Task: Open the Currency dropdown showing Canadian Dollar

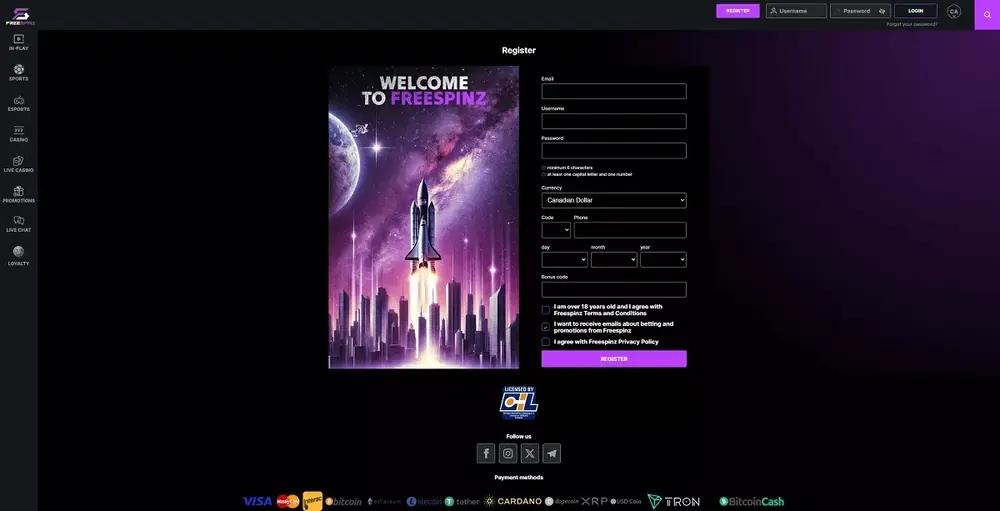Action: click(x=614, y=200)
